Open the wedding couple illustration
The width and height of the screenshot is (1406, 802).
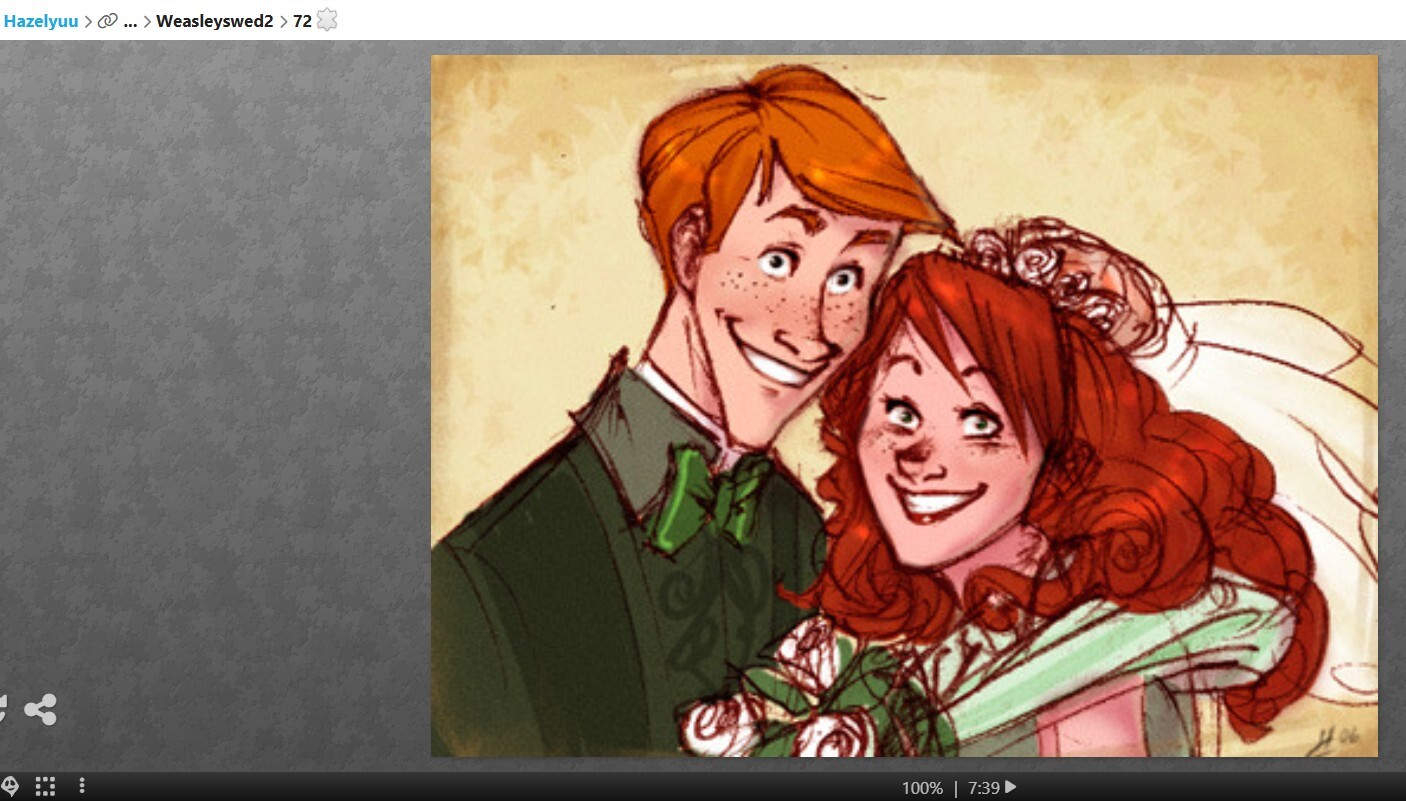click(904, 406)
